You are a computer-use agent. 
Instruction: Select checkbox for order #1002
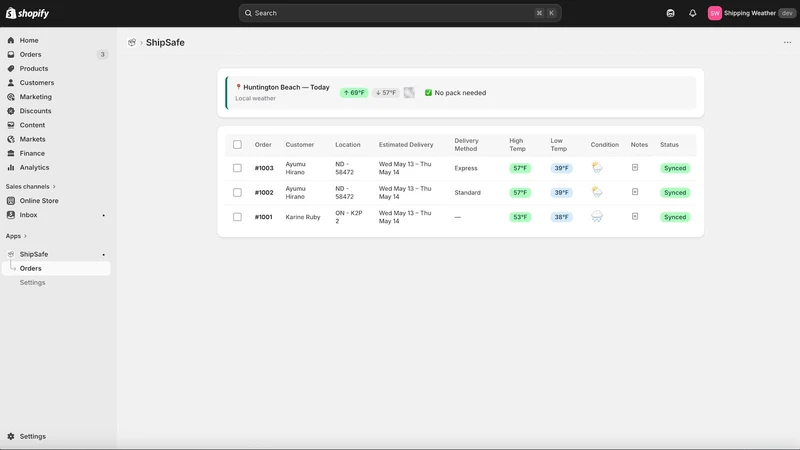pos(237,192)
